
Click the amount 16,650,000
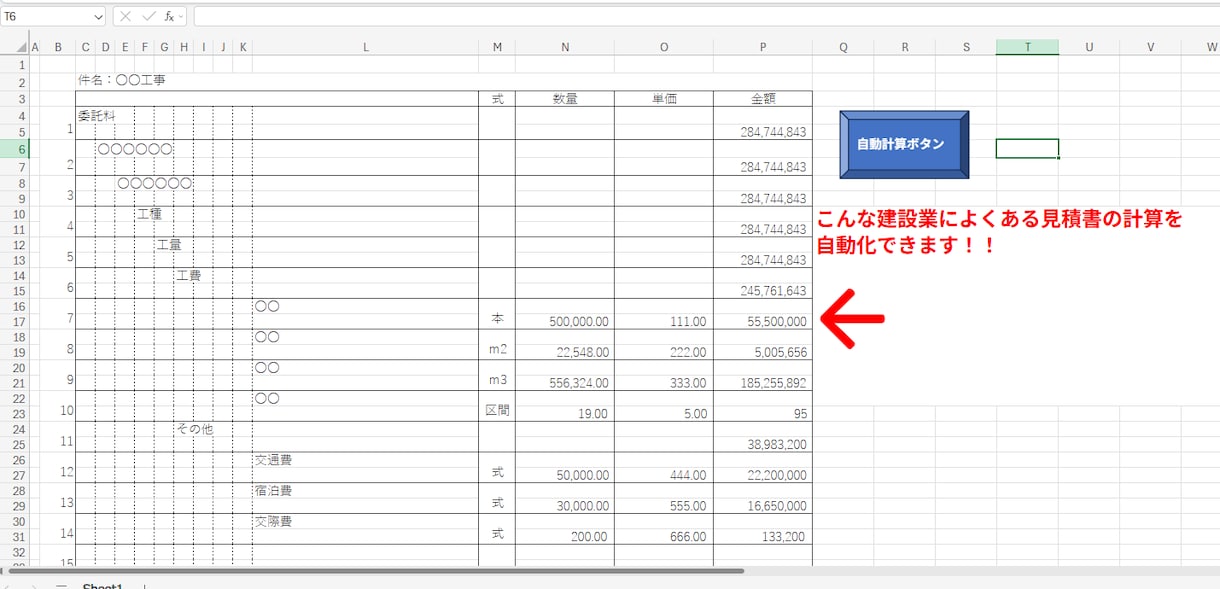(x=777, y=506)
